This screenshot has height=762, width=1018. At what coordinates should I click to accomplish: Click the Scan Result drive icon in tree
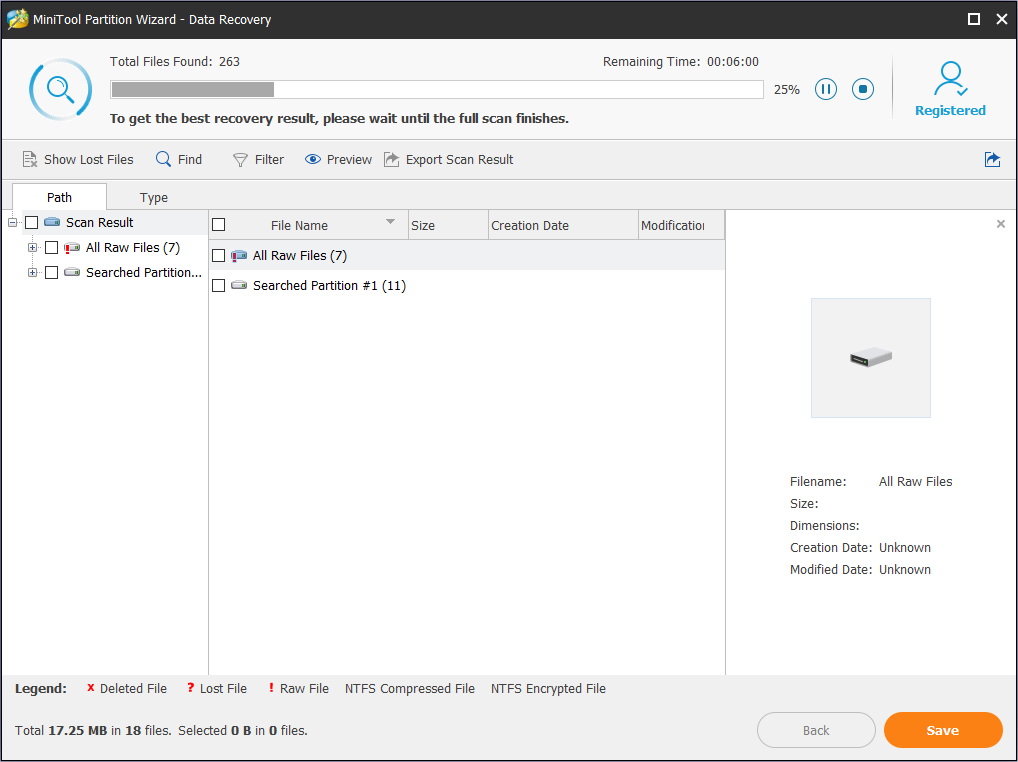[x=52, y=222]
